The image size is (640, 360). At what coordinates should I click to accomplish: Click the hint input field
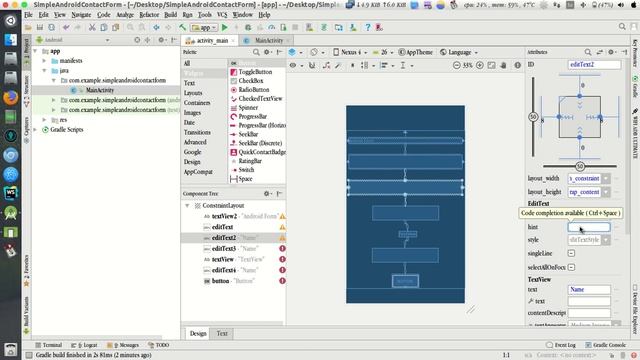click(589, 227)
